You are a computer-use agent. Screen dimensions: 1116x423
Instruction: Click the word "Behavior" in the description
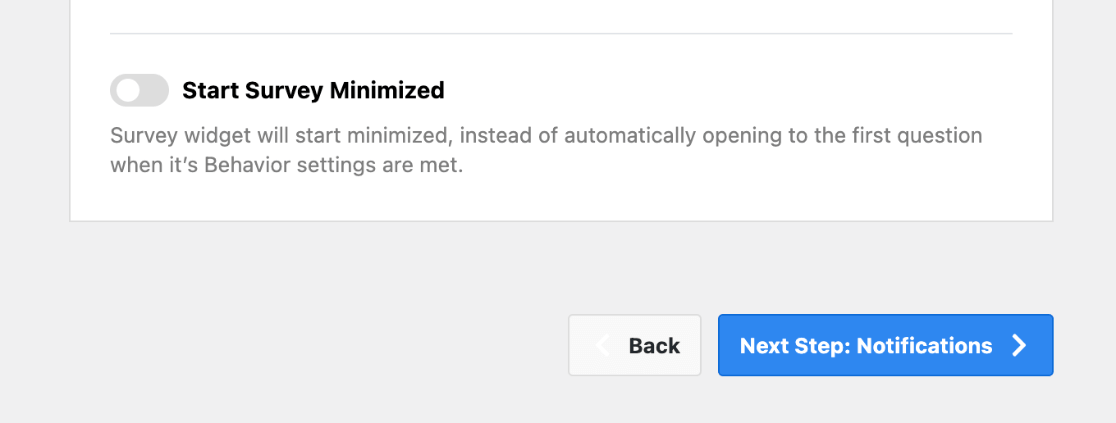[x=244, y=165]
